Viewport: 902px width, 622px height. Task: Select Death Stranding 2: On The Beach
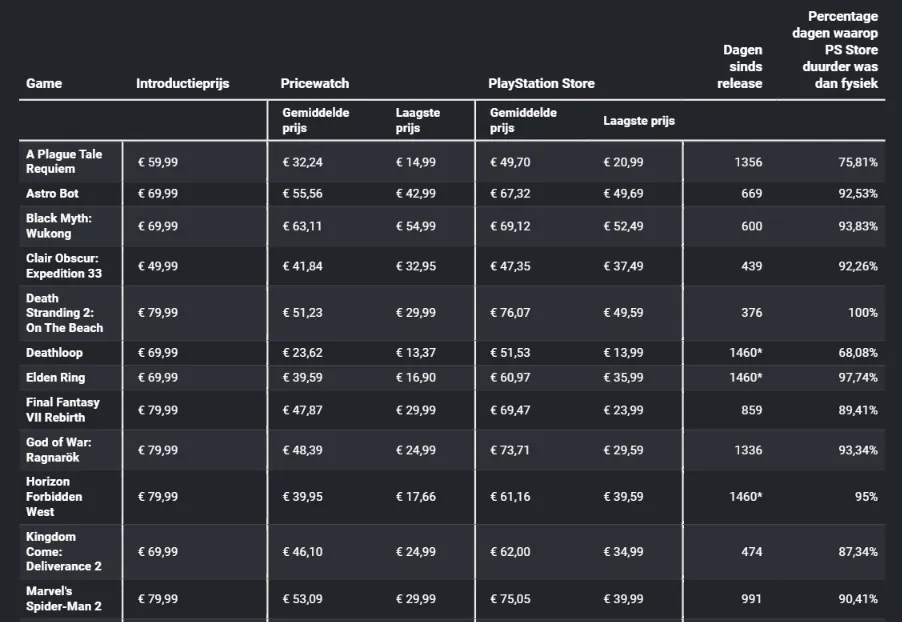click(64, 313)
